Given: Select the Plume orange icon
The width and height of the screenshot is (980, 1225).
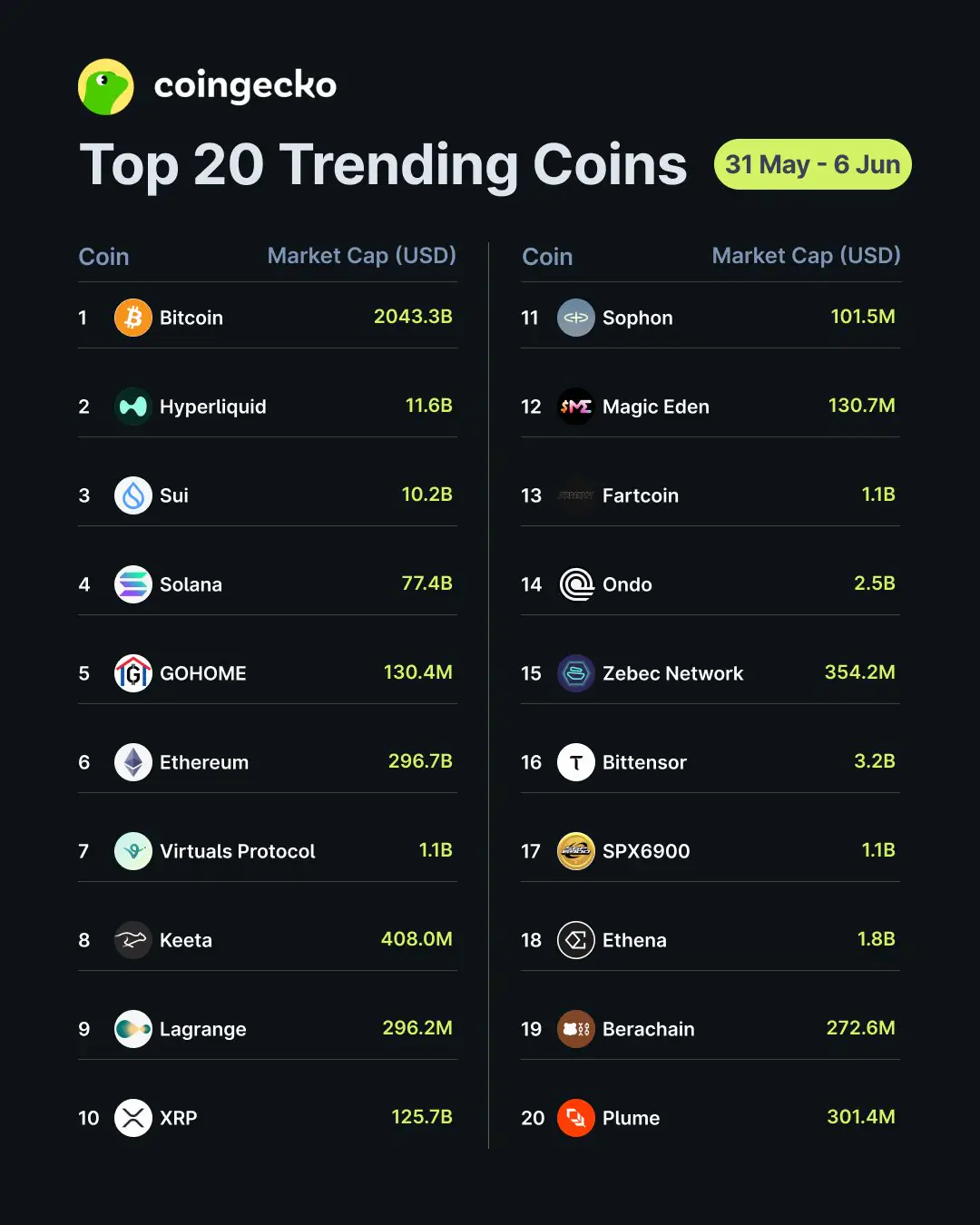Looking at the screenshot, I should (576, 1118).
